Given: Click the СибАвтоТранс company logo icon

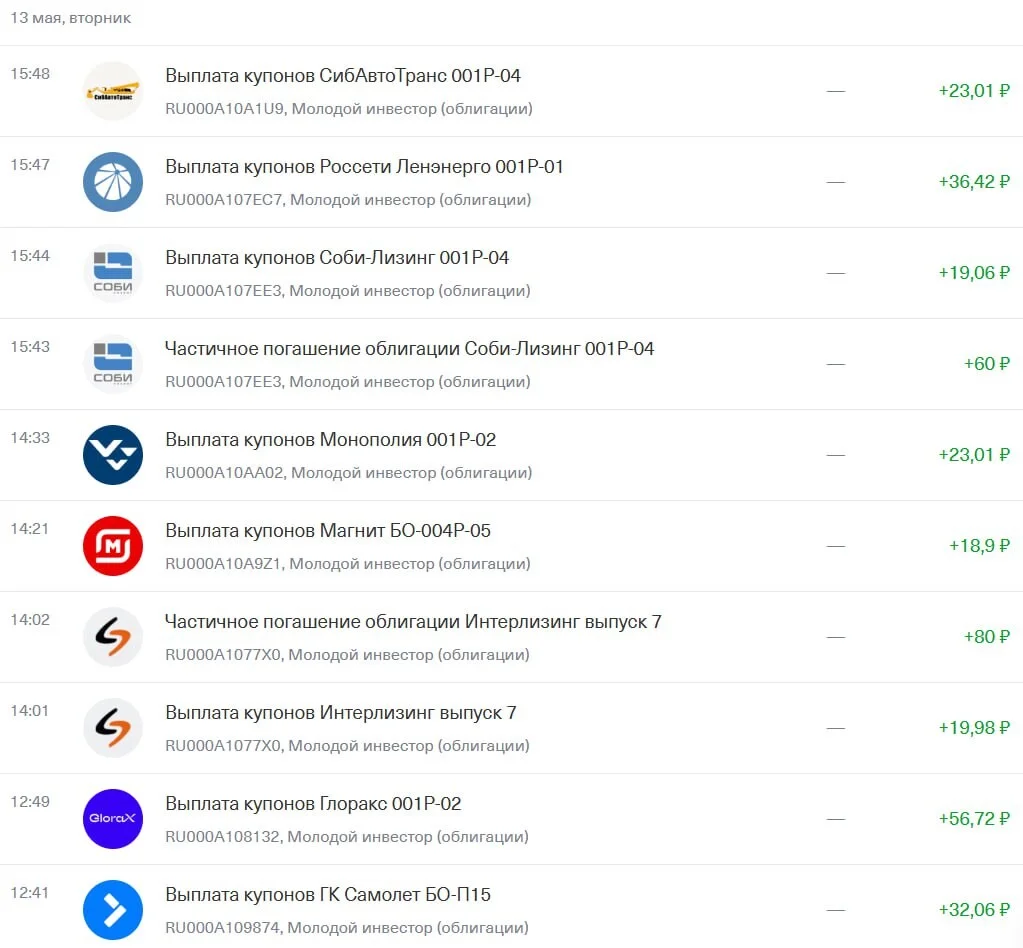Looking at the screenshot, I should (x=113, y=91).
